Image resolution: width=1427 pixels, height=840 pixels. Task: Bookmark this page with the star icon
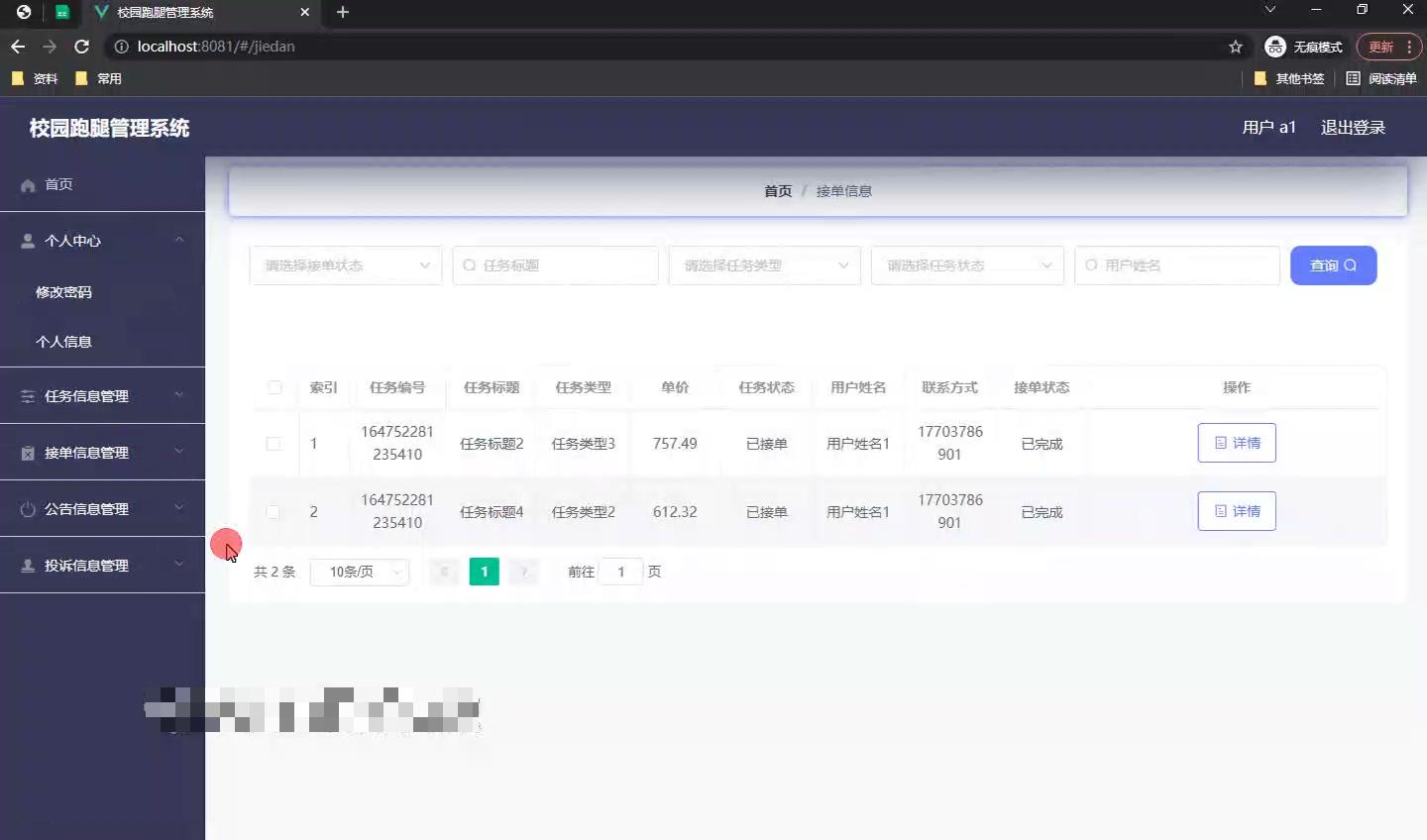(1236, 47)
